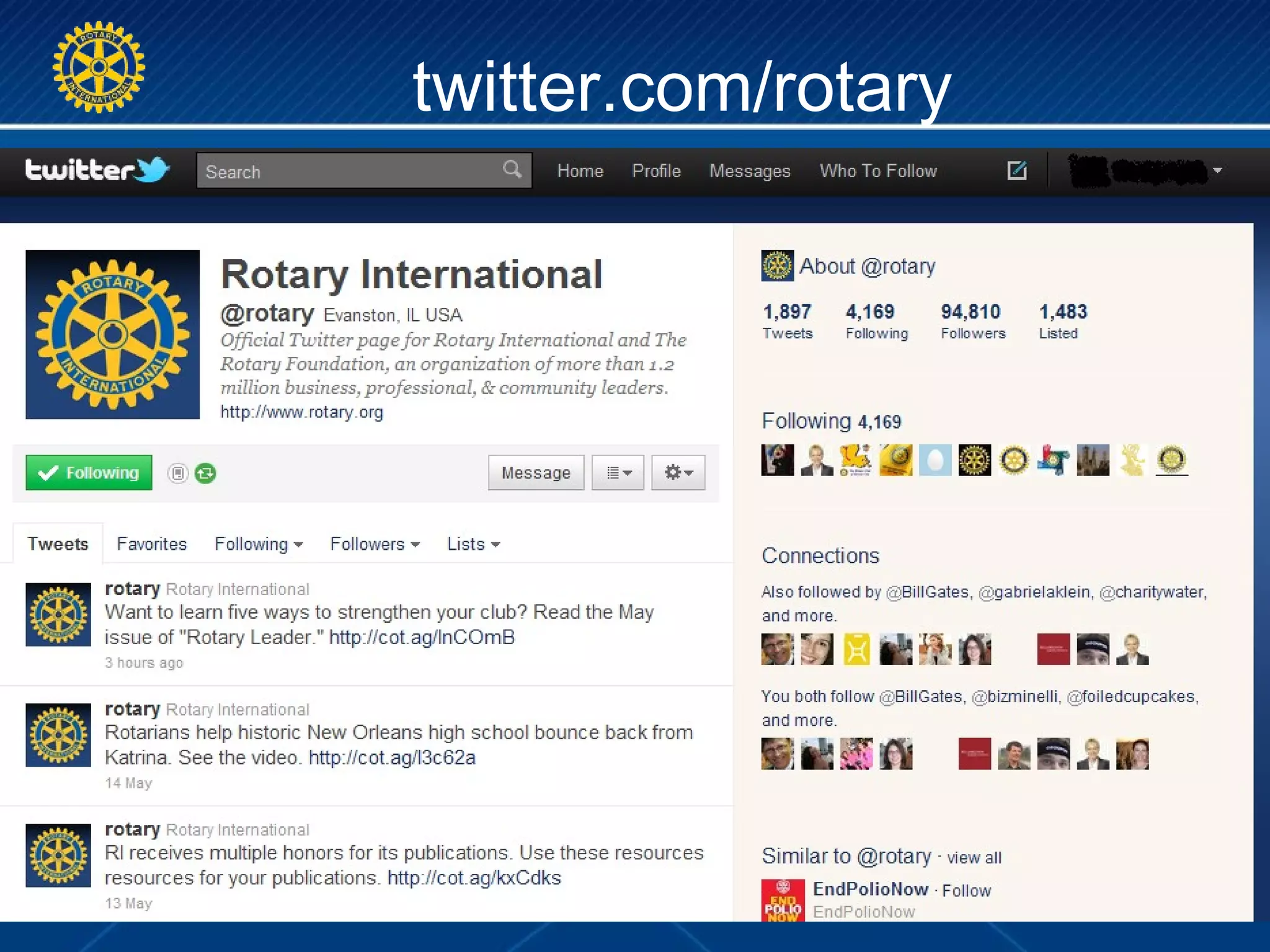Click the @BillGates link in 'Also followed by'
Viewport: 1270px width, 952px height.
tap(927, 592)
